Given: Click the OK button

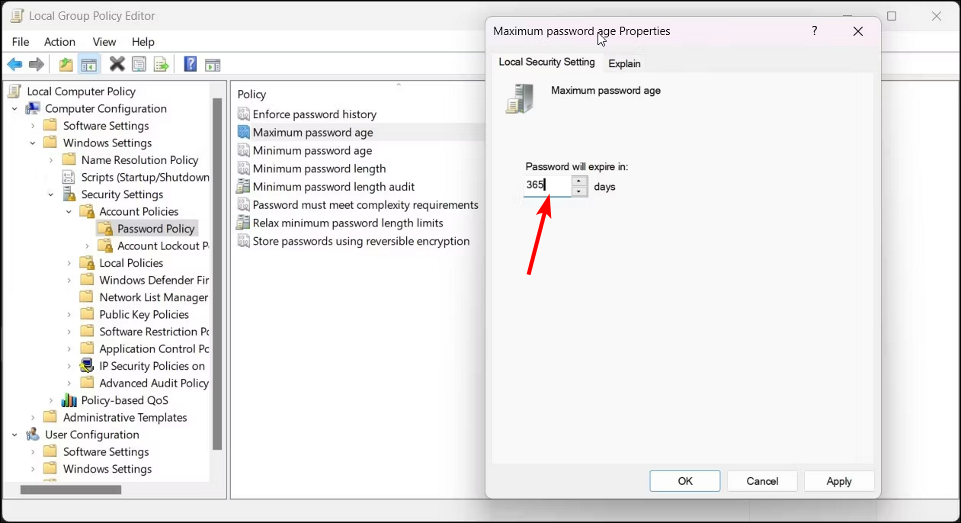Looking at the screenshot, I should [x=685, y=481].
